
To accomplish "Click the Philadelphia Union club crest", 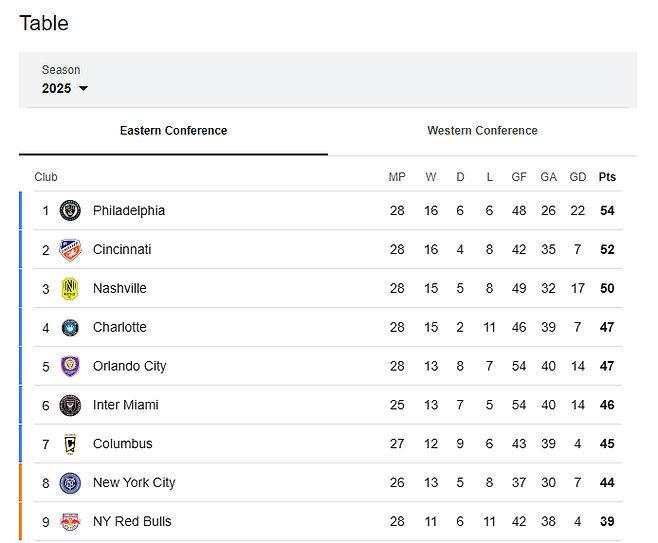I will point(69,211).
